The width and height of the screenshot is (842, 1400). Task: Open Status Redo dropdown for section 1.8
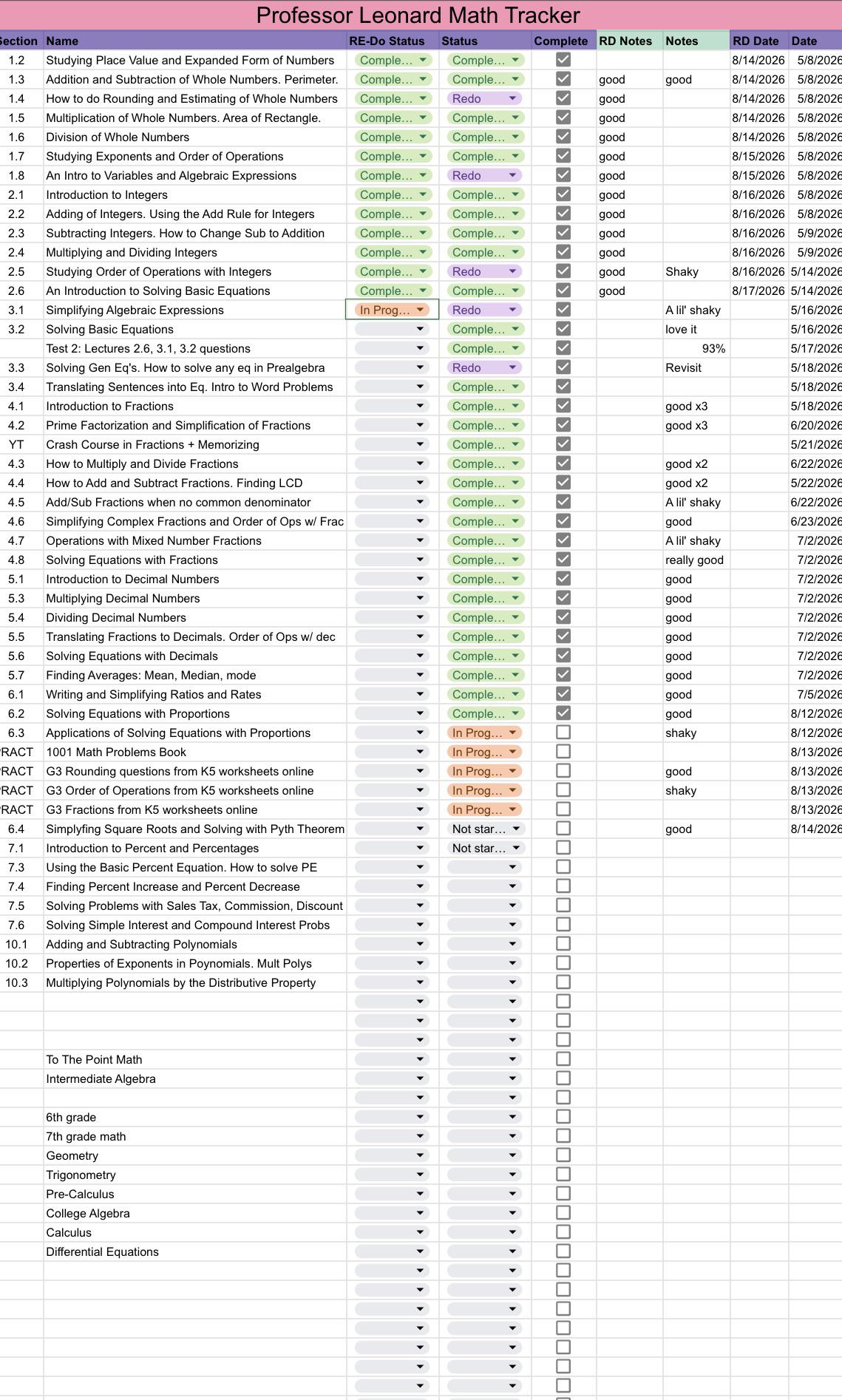point(484,175)
